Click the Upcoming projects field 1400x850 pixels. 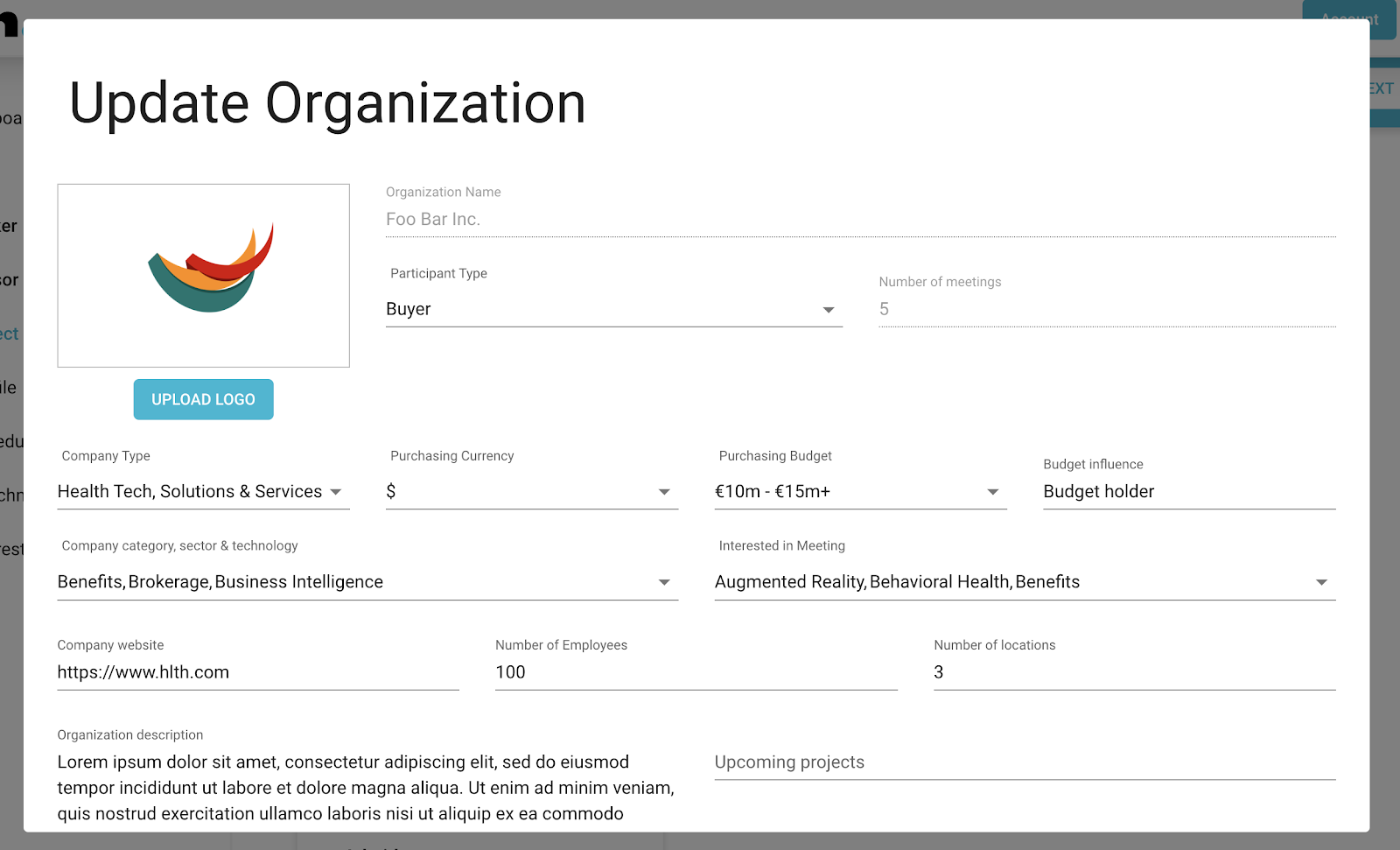(x=1025, y=762)
